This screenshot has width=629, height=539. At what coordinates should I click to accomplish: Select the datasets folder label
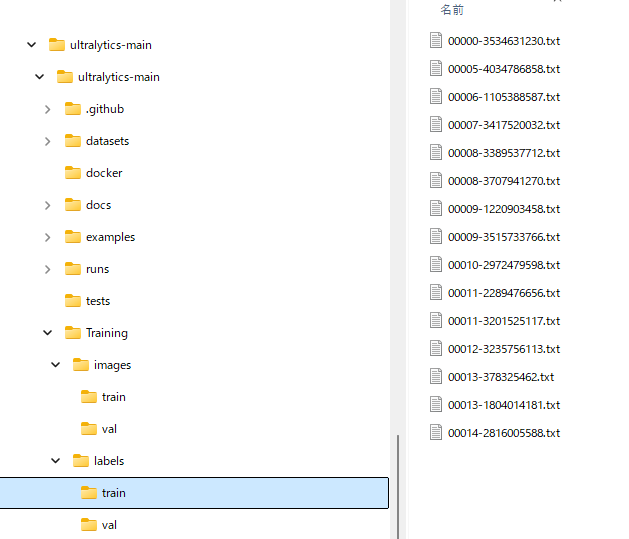point(108,141)
